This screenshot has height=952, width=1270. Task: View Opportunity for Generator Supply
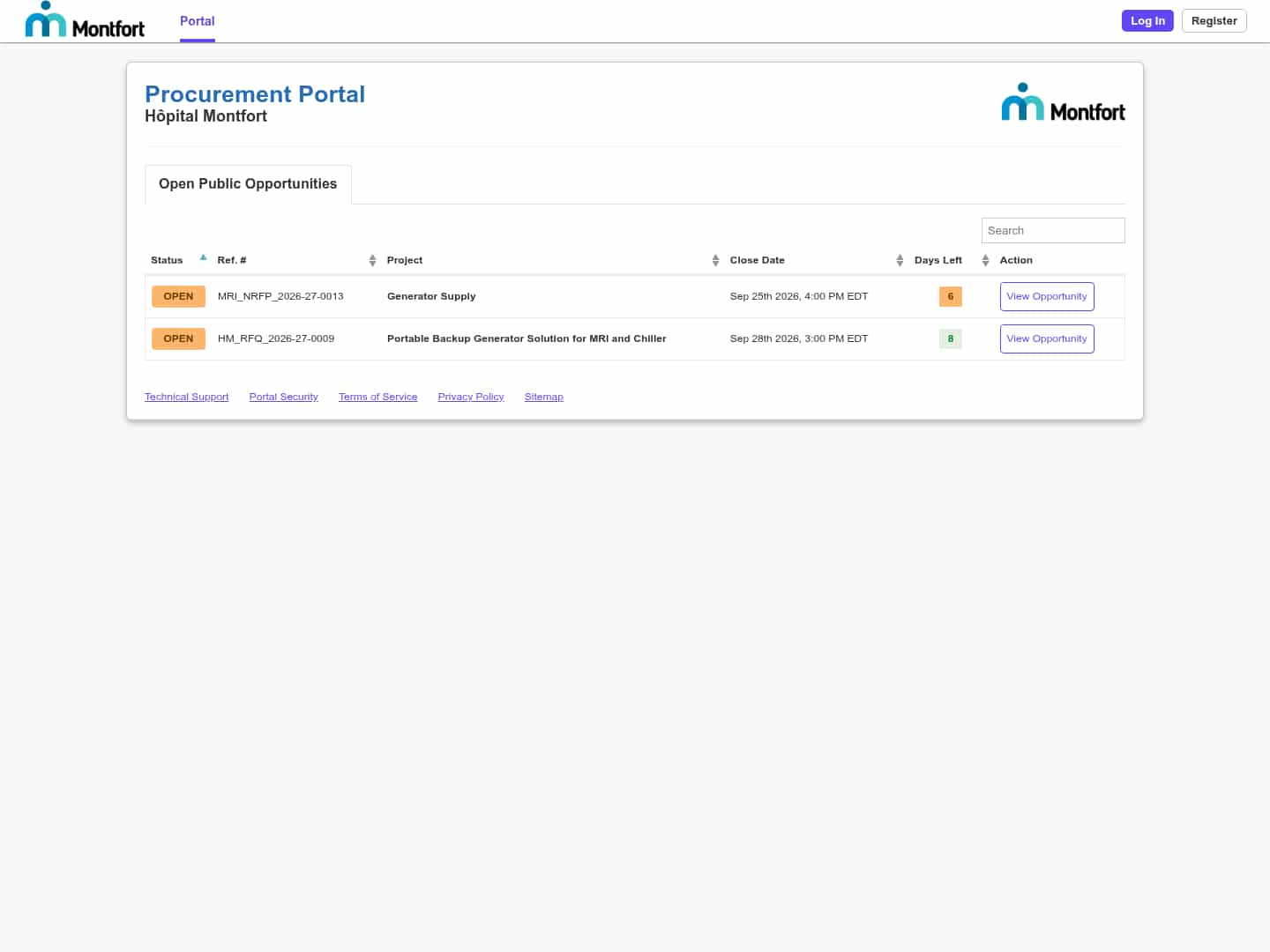pos(1047,296)
